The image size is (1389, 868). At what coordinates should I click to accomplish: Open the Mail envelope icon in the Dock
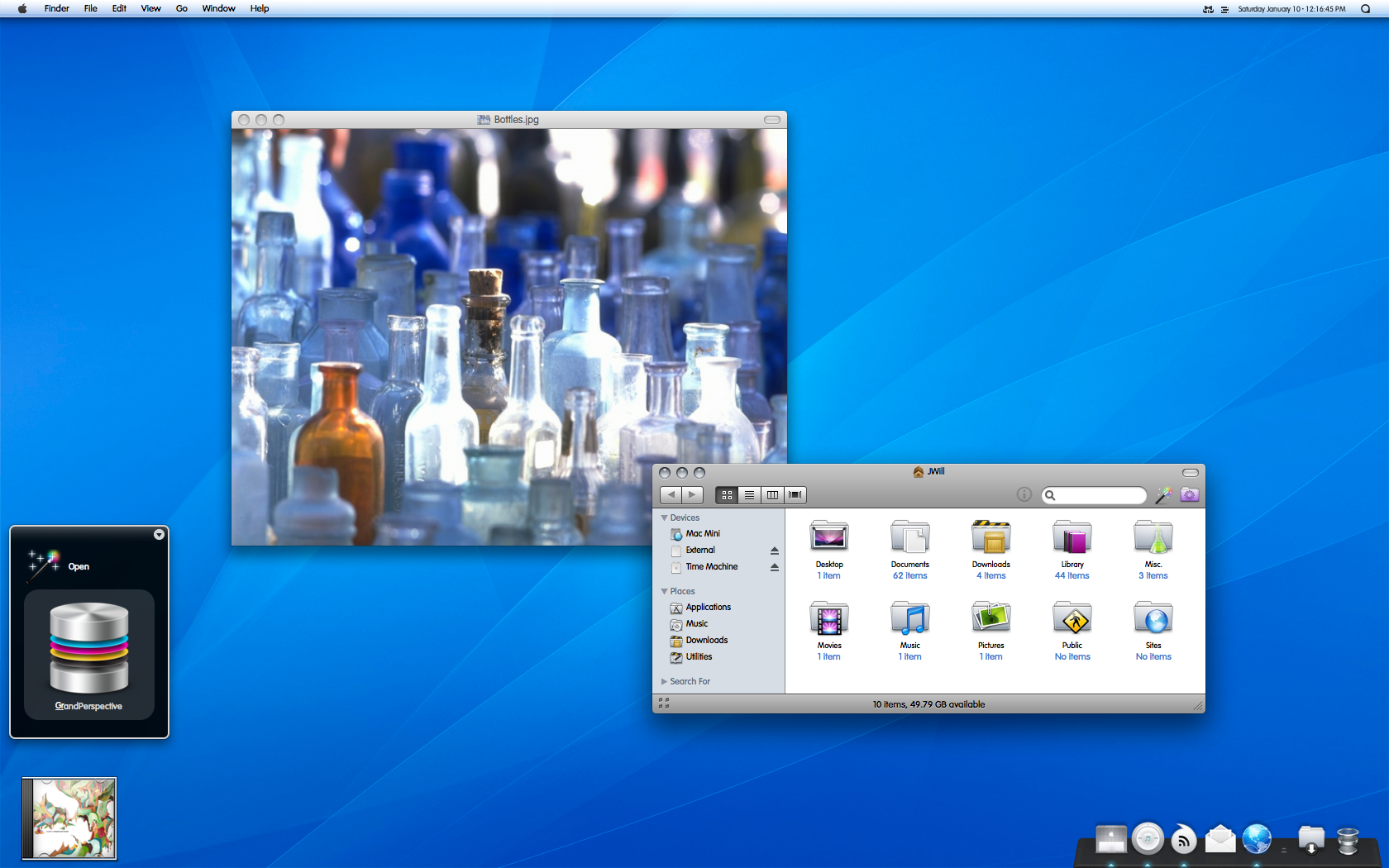pyautogui.click(x=1220, y=840)
